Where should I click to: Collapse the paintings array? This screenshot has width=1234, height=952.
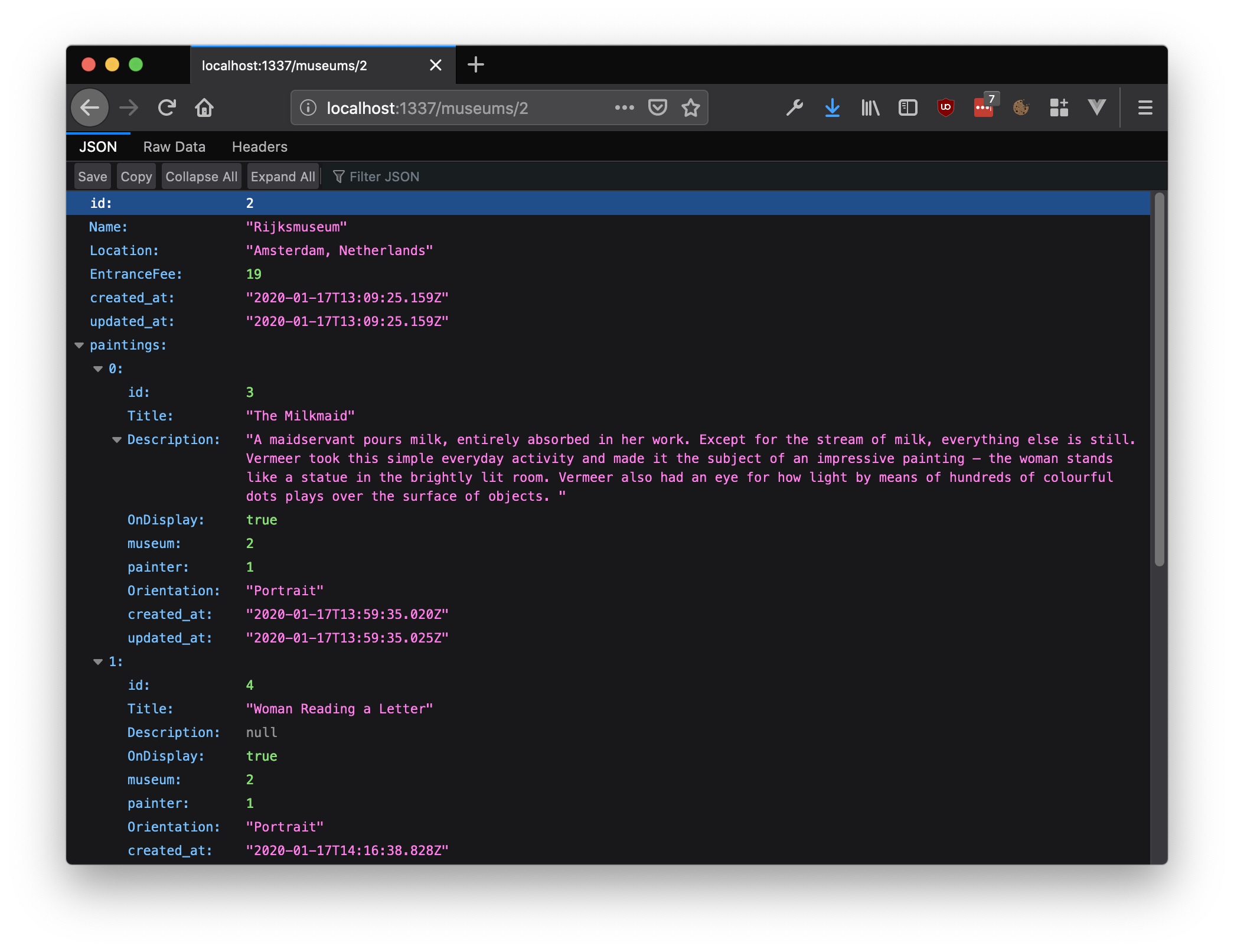pos(79,345)
